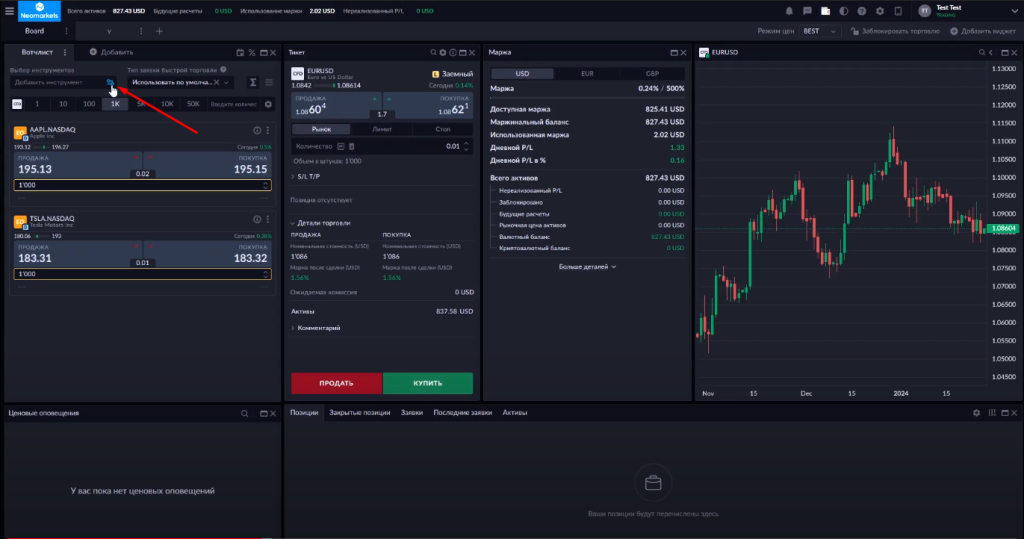The height and width of the screenshot is (539, 1024).
Task: Open the chat messages icon
Action: (x=807, y=11)
